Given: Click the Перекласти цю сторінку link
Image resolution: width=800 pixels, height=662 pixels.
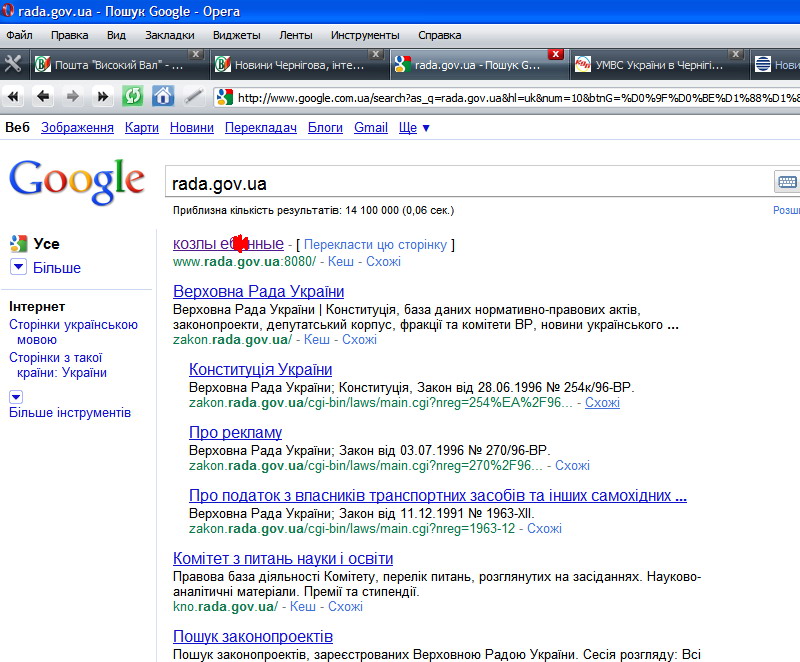Looking at the screenshot, I should (378, 244).
